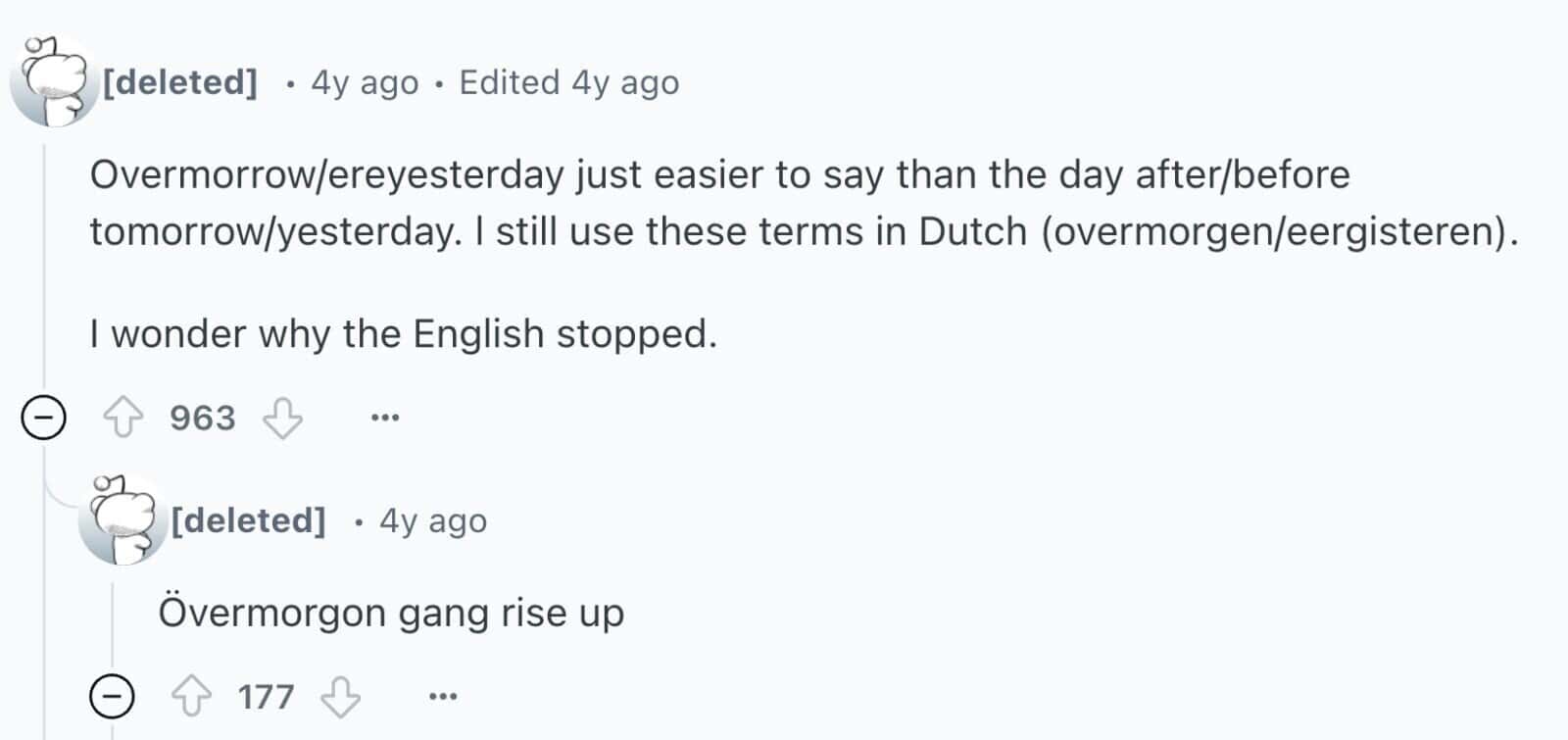Upvote the Övermorgon reply
This screenshot has height=740, width=1568.
click(x=191, y=697)
